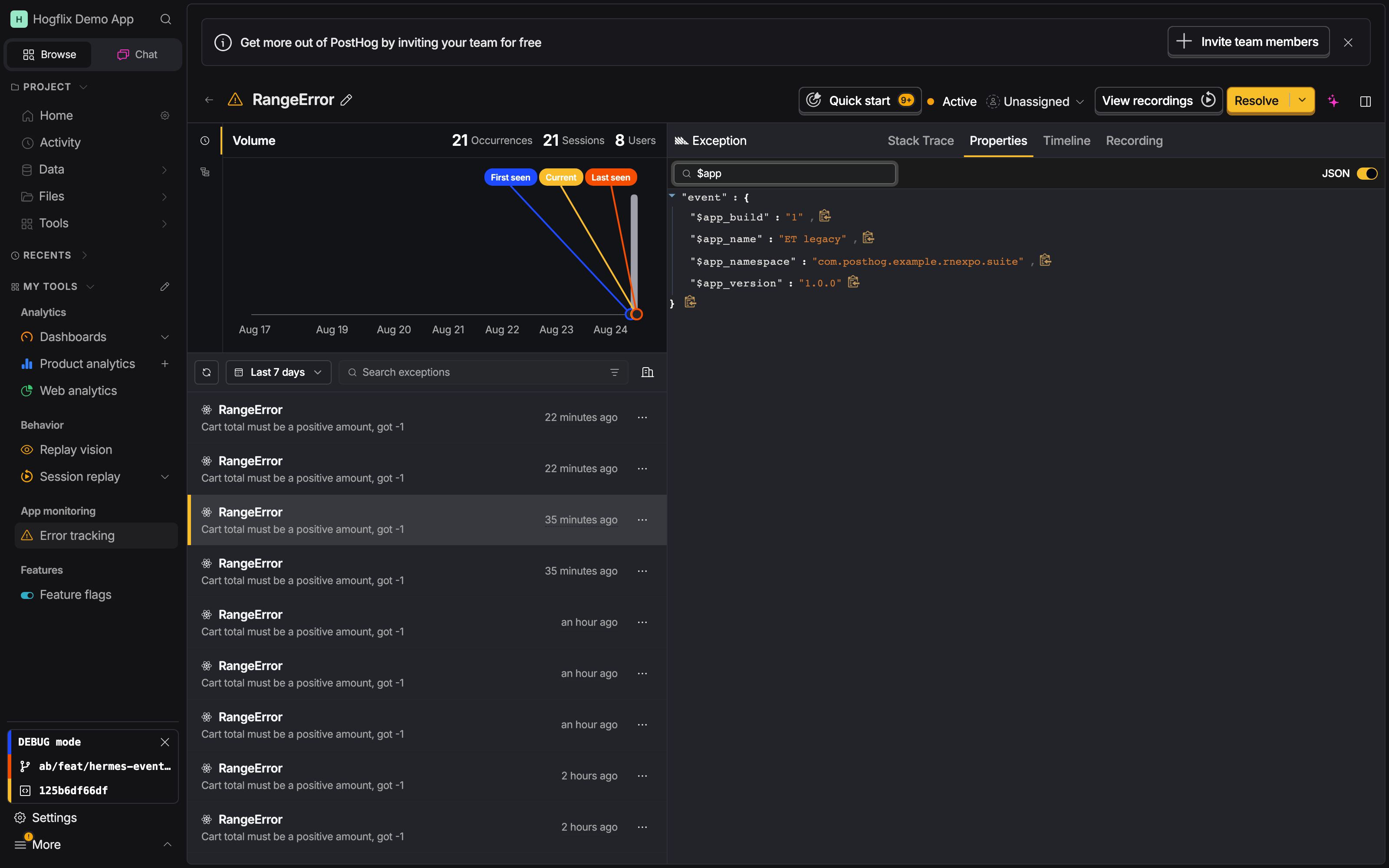The height and width of the screenshot is (868, 1389).
Task: Go back with the arrow beside RangeError
Action: (x=209, y=100)
